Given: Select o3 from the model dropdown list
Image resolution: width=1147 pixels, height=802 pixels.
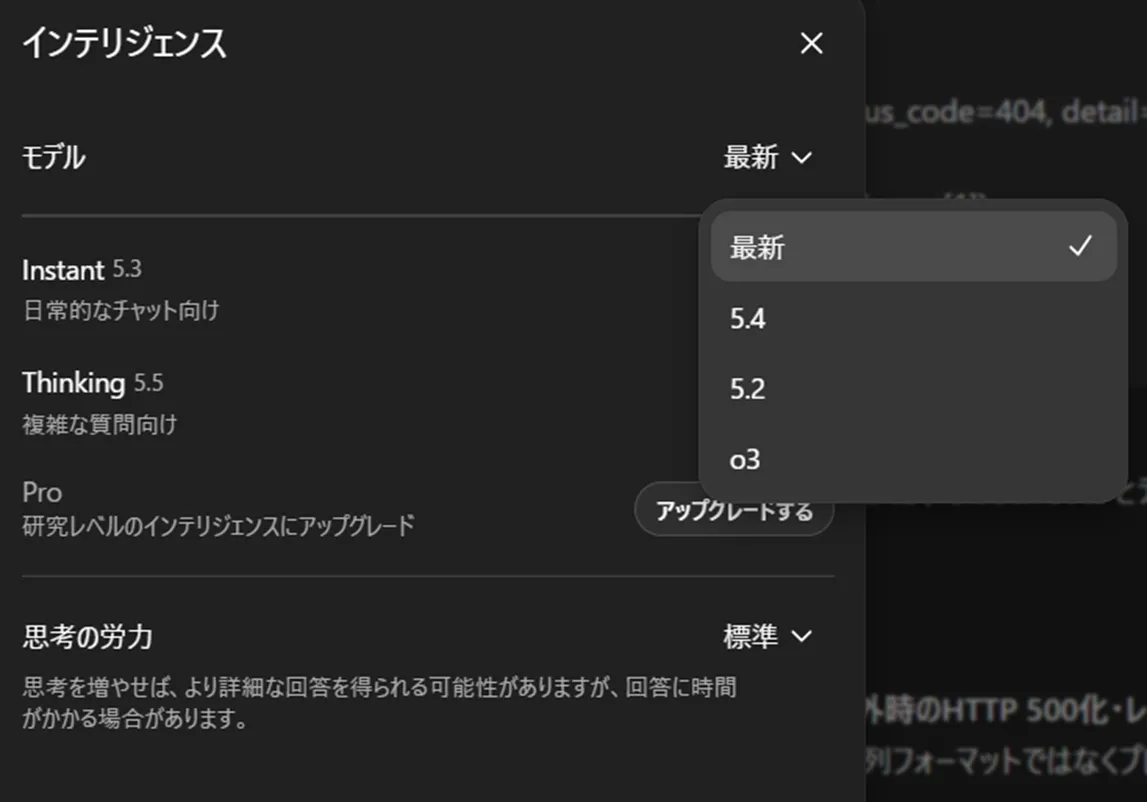Looking at the screenshot, I should (914, 460).
